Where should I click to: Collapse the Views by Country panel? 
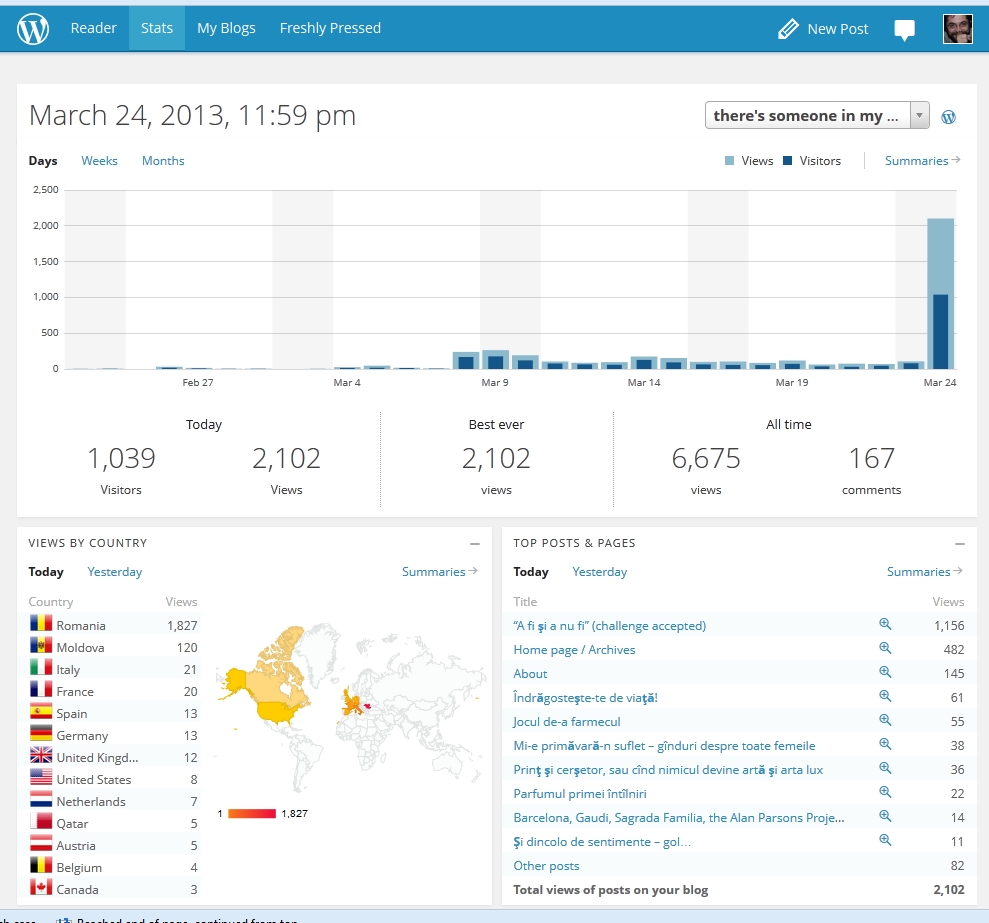(475, 544)
